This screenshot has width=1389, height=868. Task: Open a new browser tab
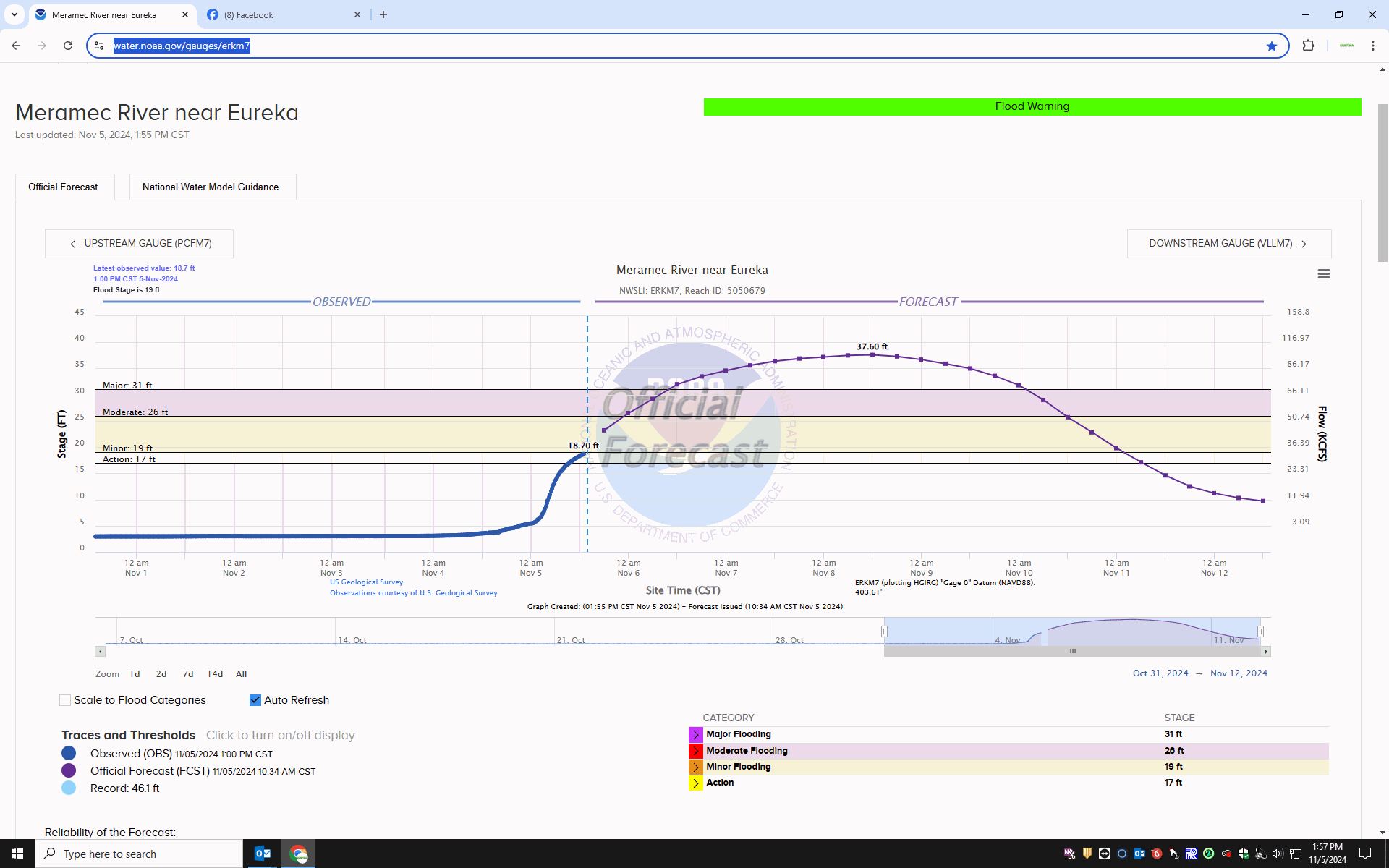point(383,14)
